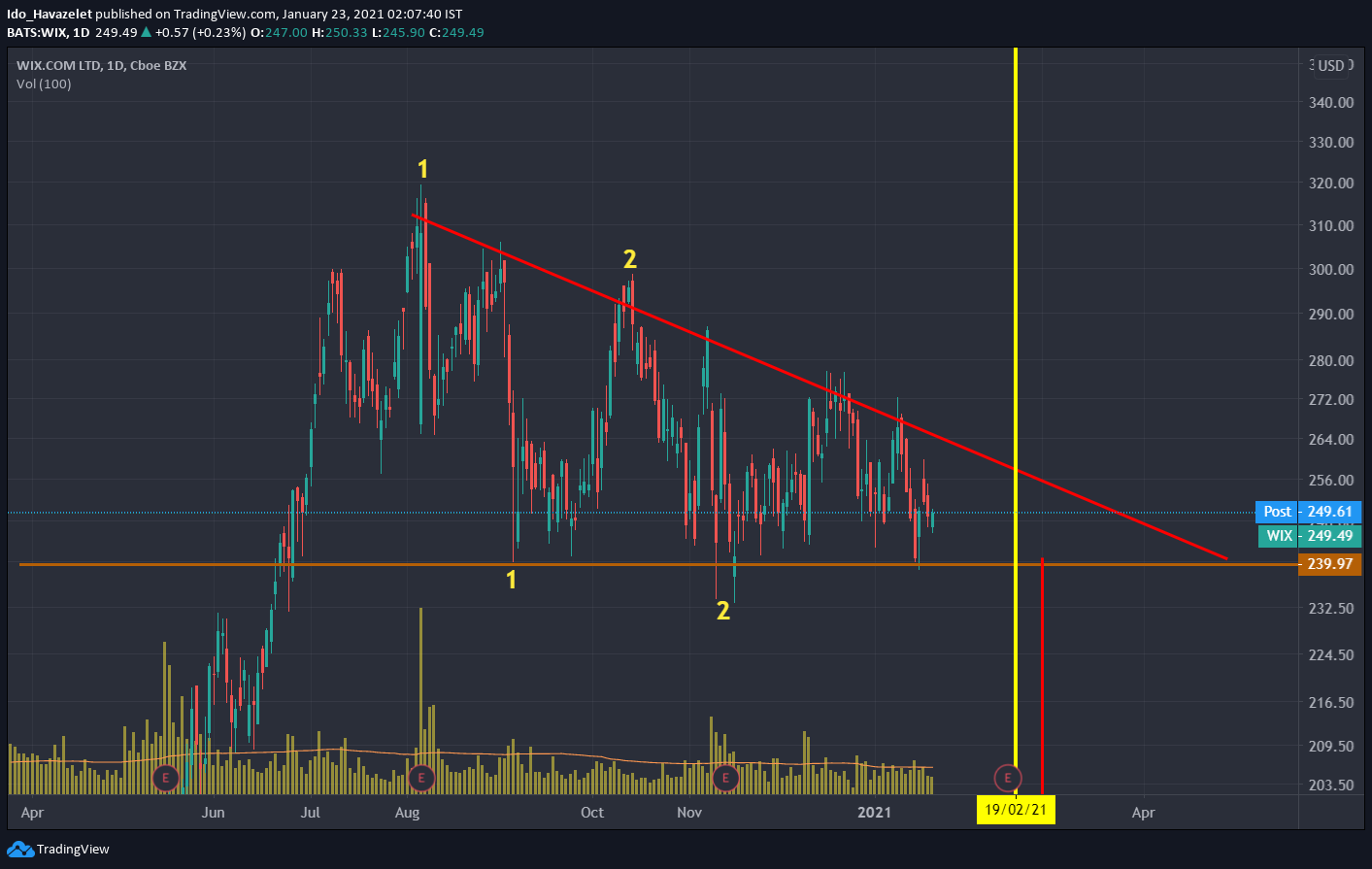
Task: Click the 320.00 price axis label
Action: click(x=1331, y=183)
